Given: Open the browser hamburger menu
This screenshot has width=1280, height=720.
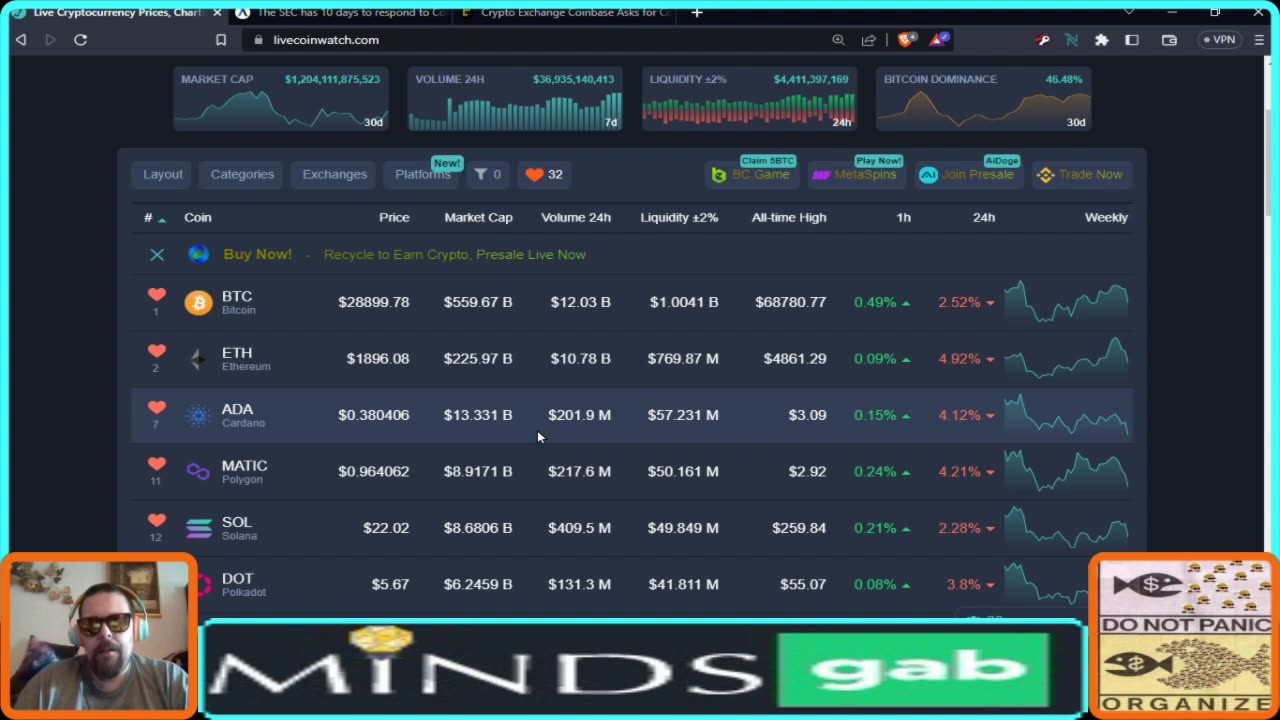Looking at the screenshot, I should [x=1258, y=40].
